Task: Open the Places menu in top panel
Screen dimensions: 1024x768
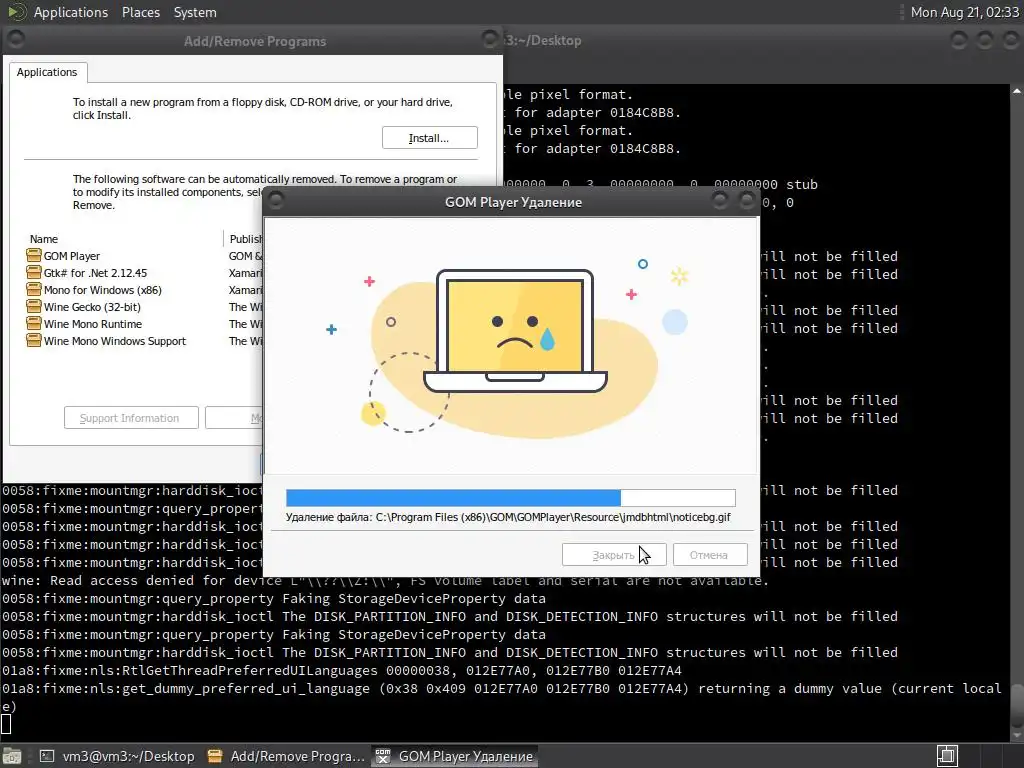Action: click(x=140, y=12)
